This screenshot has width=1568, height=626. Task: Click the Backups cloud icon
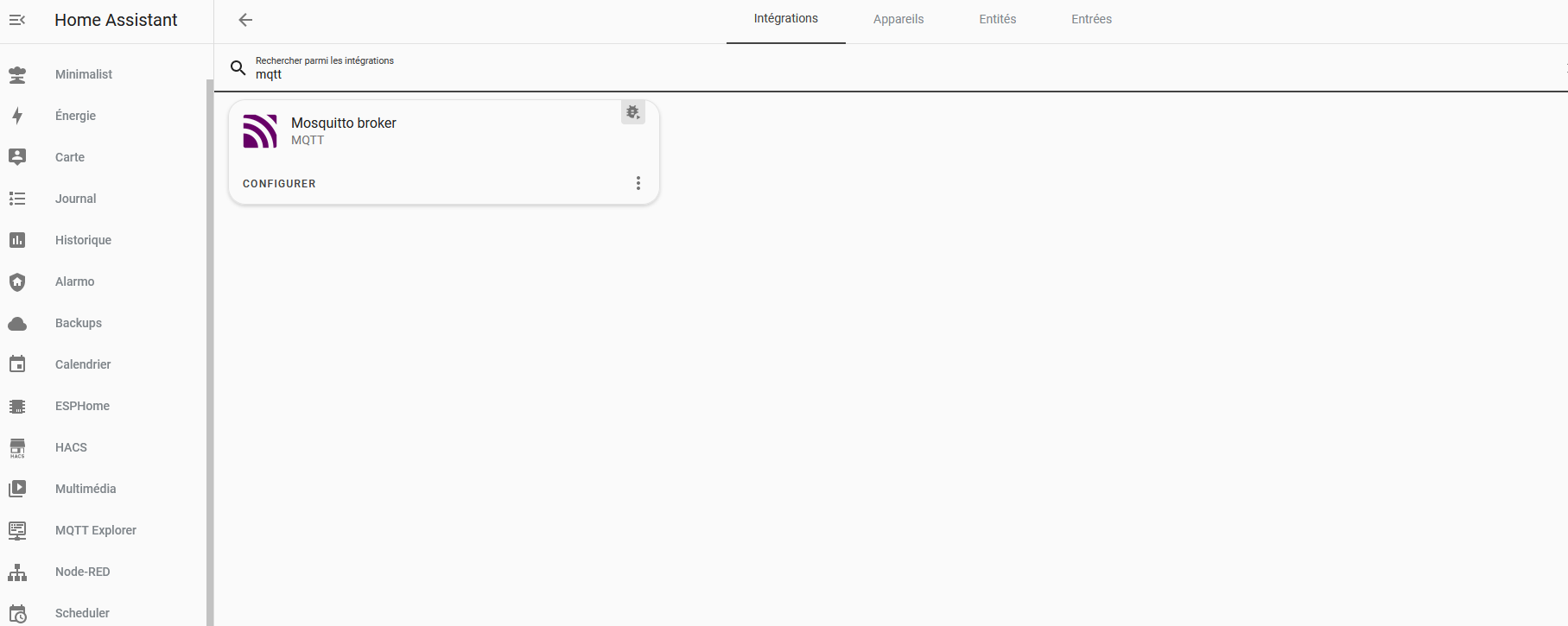coord(17,324)
